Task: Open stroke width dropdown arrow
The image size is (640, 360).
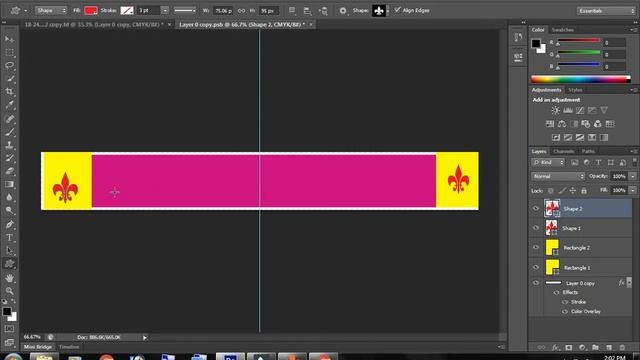Action: tap(165, 11)
